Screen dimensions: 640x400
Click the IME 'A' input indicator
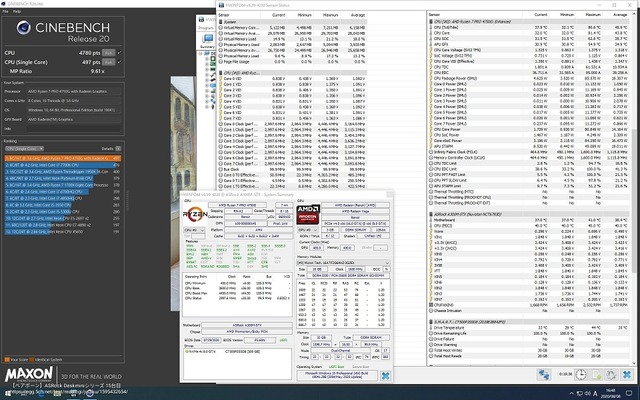coord(595,394)
